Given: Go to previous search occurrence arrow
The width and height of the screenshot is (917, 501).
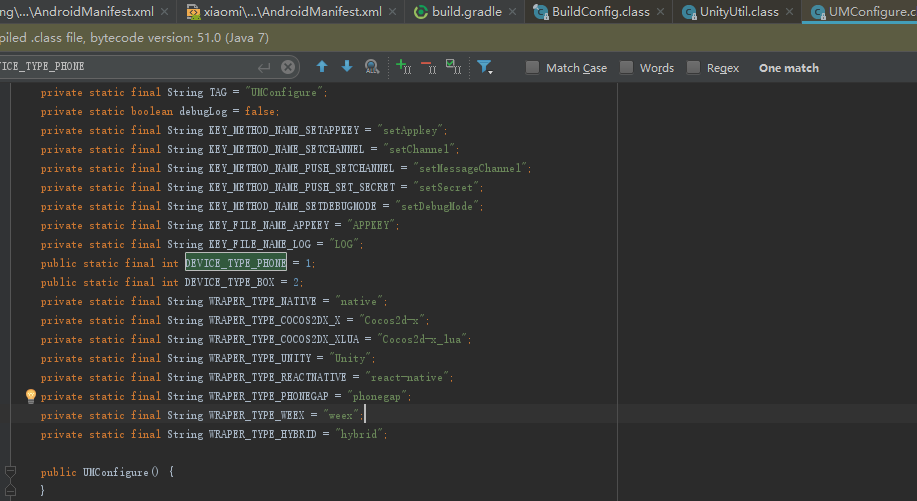Looking at the screenshot, I should tap(322, 67).
